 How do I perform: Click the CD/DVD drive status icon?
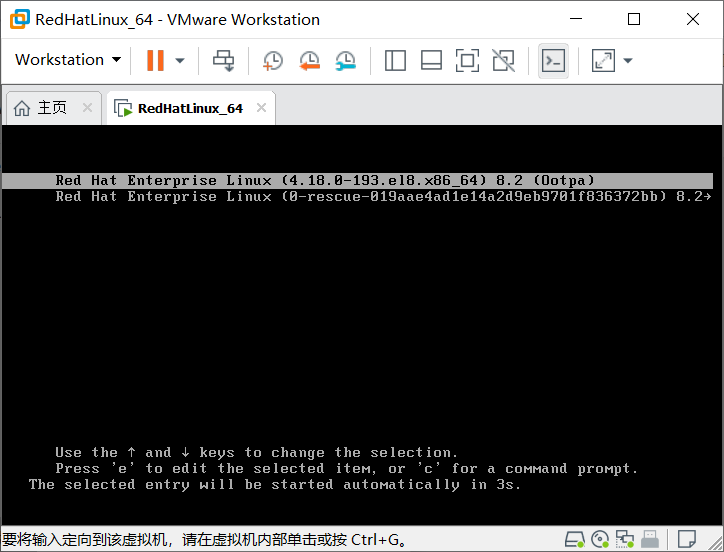[x=600, y=539]
